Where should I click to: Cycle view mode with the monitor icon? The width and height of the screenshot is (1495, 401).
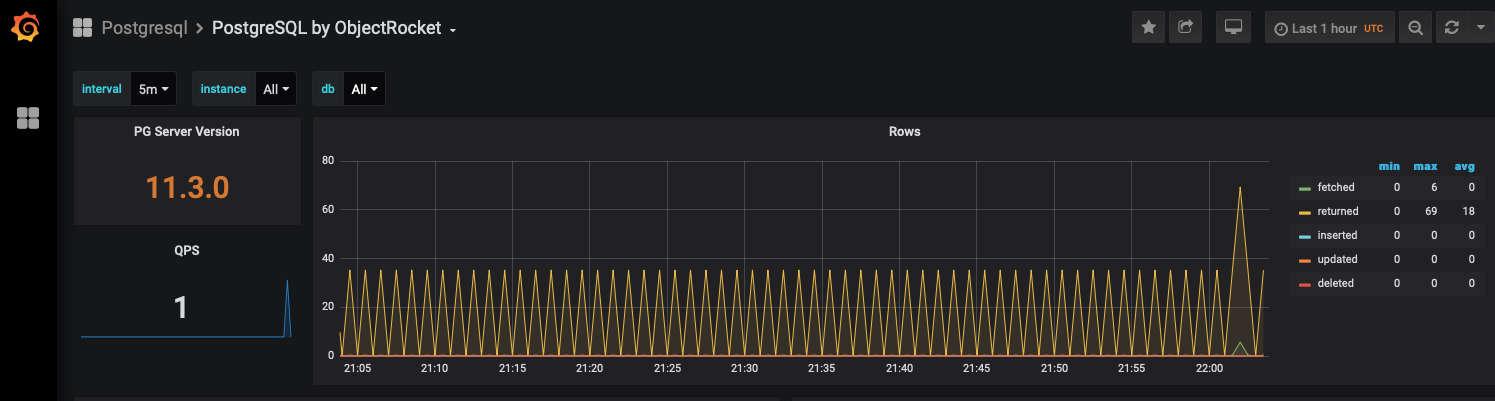[1233, 28]
